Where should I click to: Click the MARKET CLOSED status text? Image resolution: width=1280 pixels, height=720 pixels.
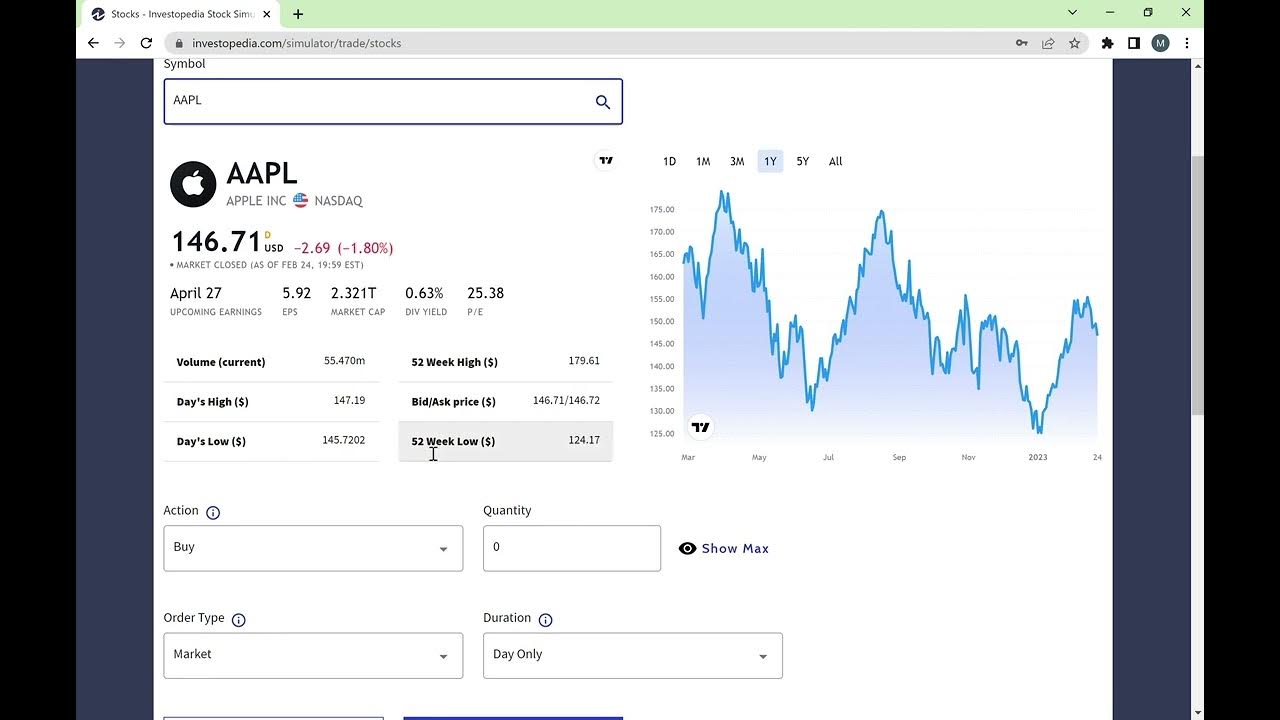[267, 266]
